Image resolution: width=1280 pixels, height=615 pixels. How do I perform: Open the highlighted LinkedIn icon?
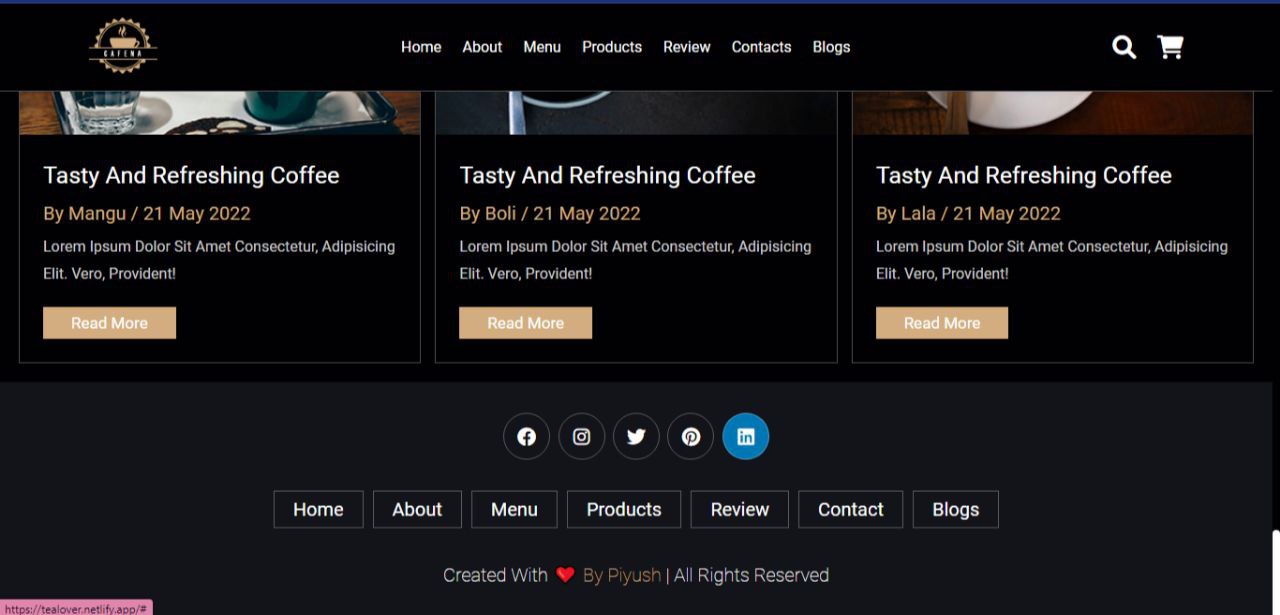coord(746,436)
